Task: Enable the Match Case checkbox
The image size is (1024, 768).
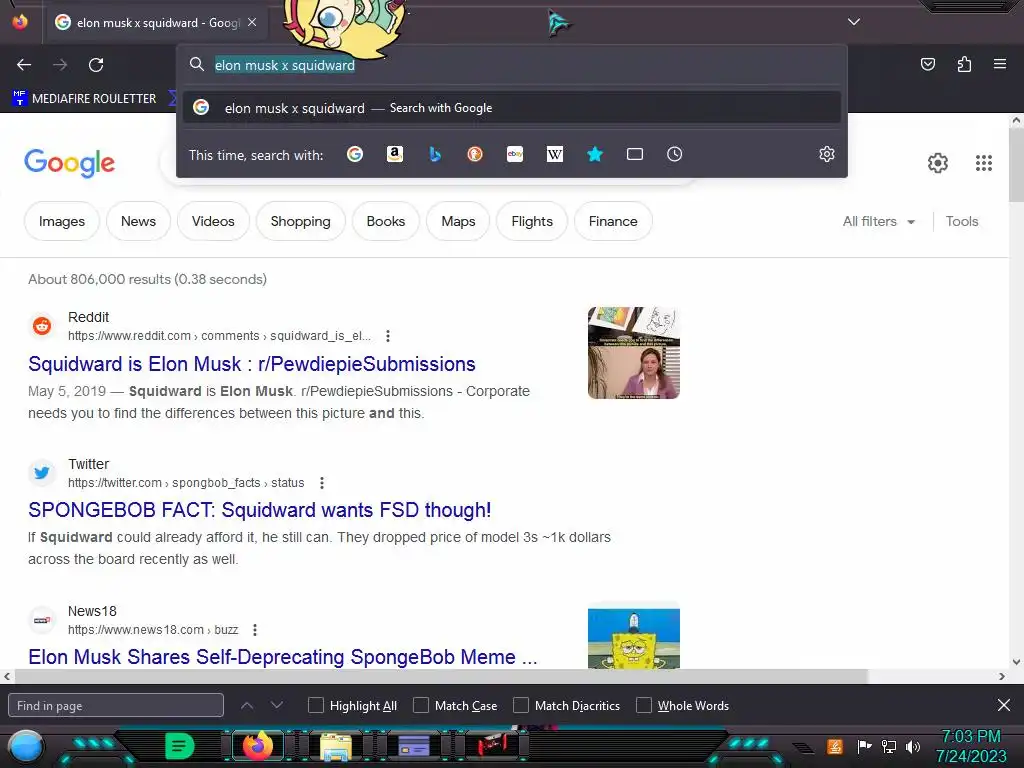Action: click(x=421, y=705)
